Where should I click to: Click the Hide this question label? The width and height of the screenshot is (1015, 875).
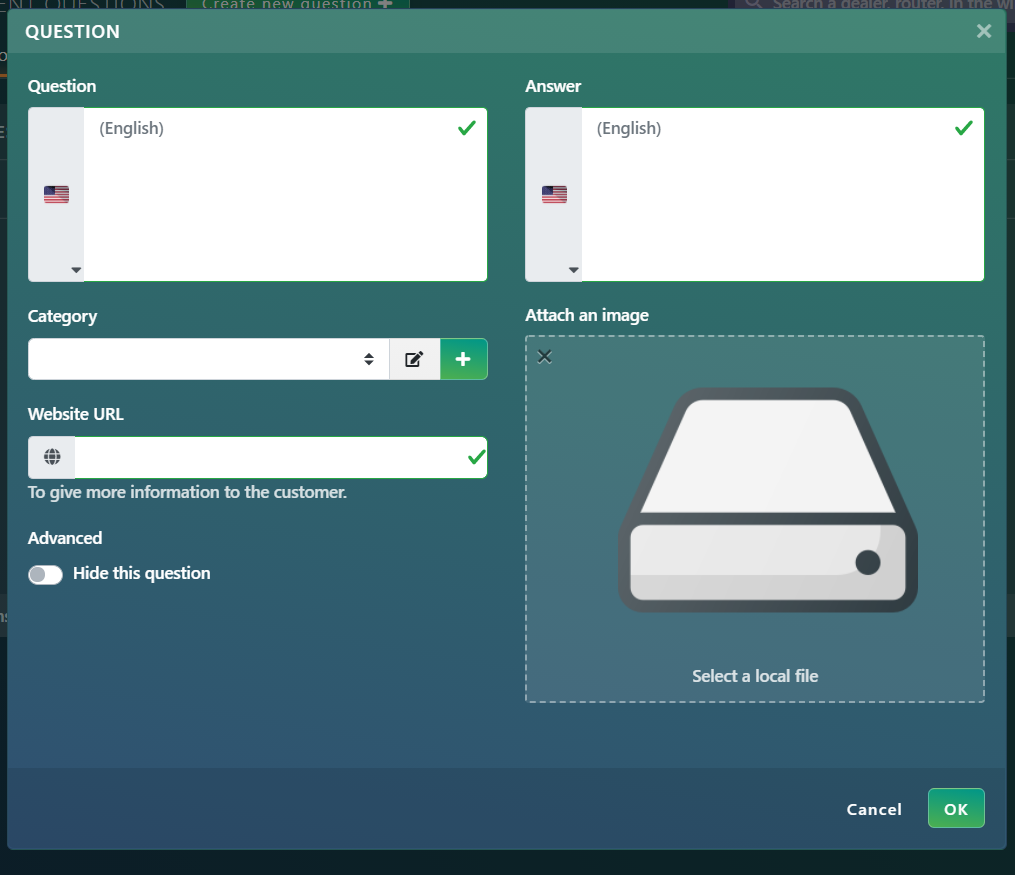click(x=142, y=573)
